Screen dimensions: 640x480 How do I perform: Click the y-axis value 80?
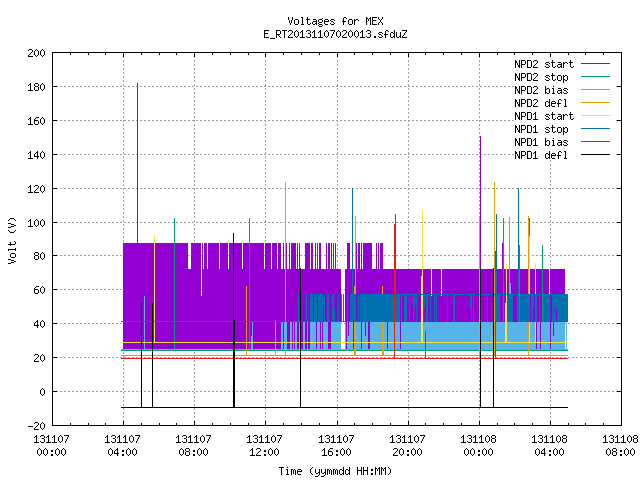pyautogui.click(x=39, y=256)
